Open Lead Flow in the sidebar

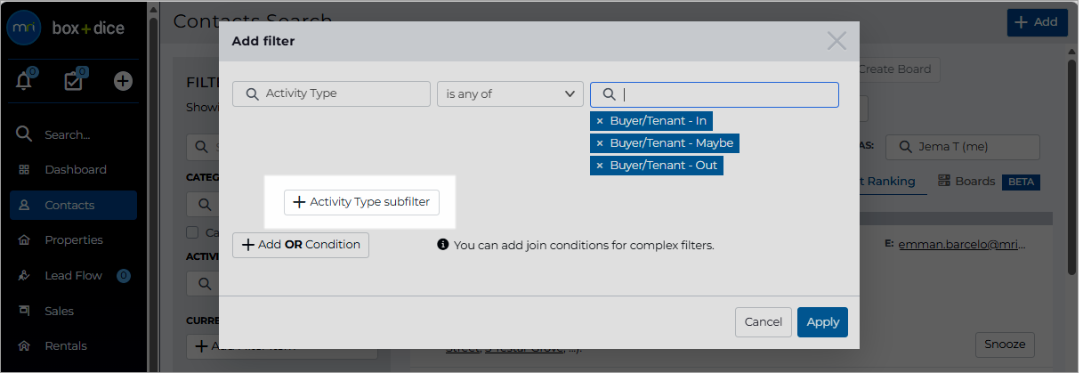click(73, 275)
